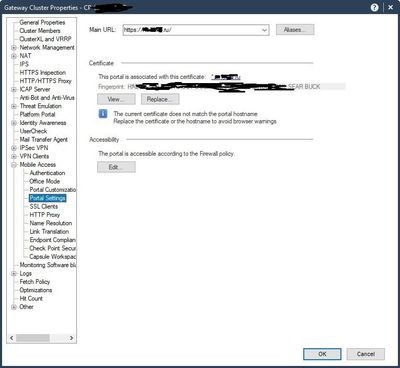
Task: Click the Cancel button
Action: [366, 354]
